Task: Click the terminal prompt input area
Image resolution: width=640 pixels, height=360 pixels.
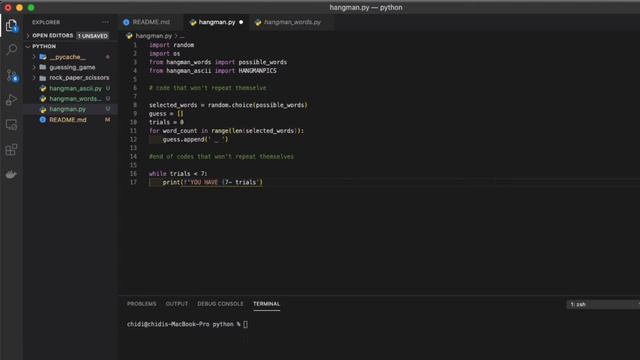Action: pos(245,324)
